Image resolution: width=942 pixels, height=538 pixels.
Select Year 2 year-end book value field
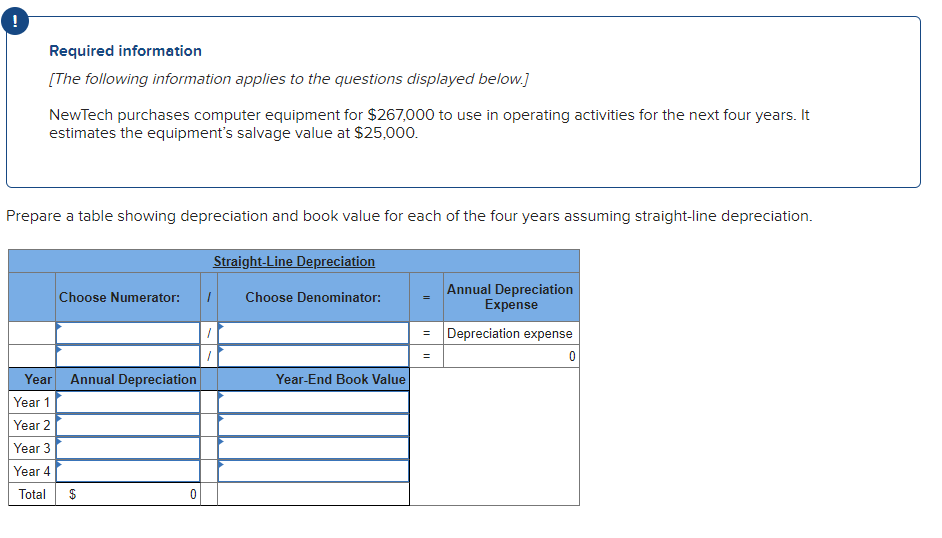click(x=313, y=425)
